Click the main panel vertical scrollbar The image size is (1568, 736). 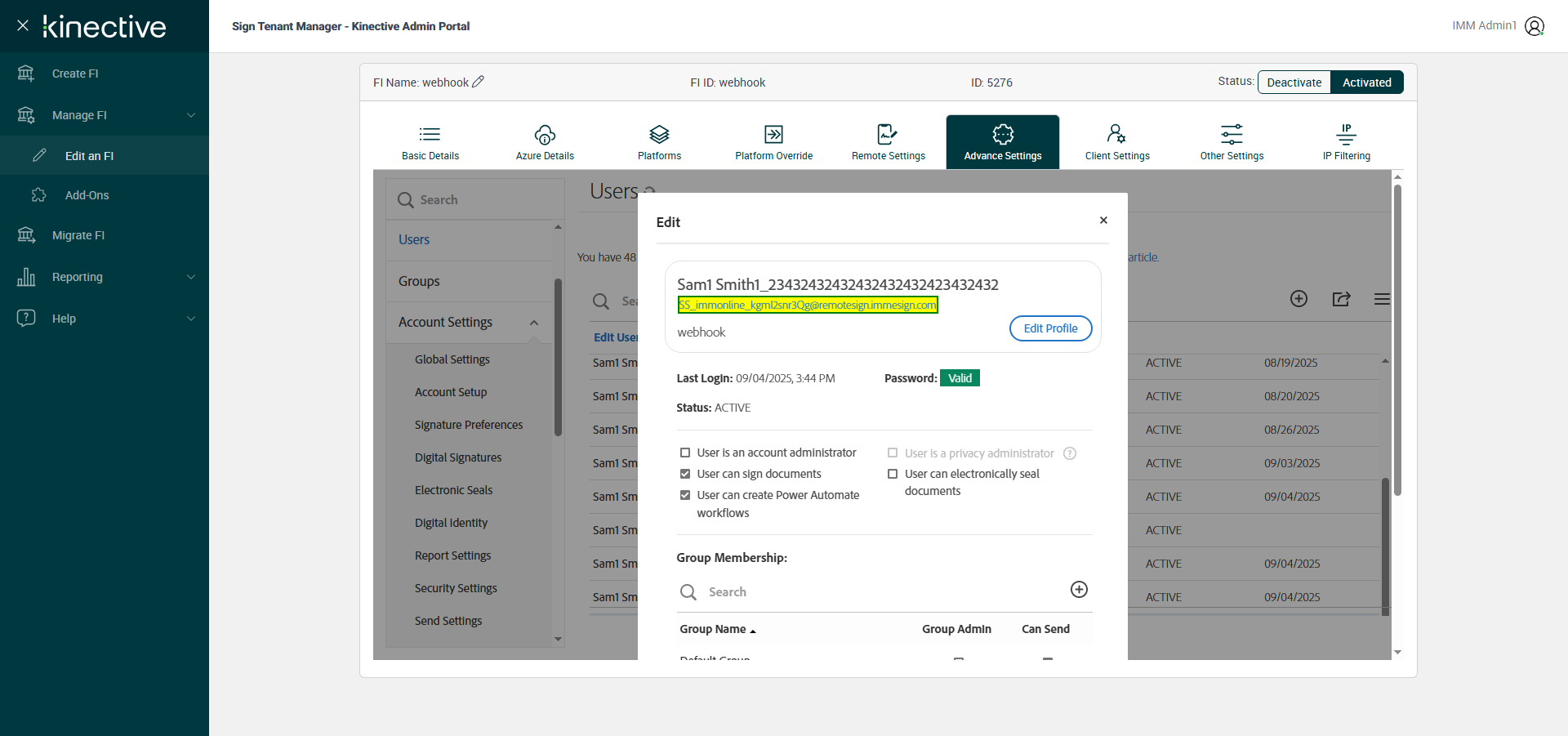[x=1397, y=339]
